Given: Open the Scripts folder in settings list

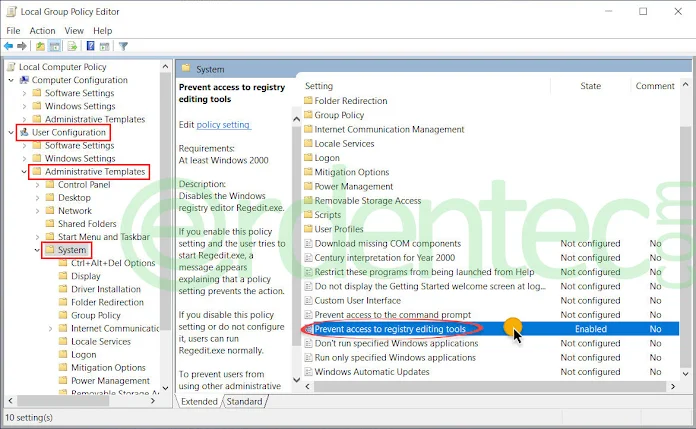Looking at the screenshot, I should pyautogui.click(x=328, y=215).
